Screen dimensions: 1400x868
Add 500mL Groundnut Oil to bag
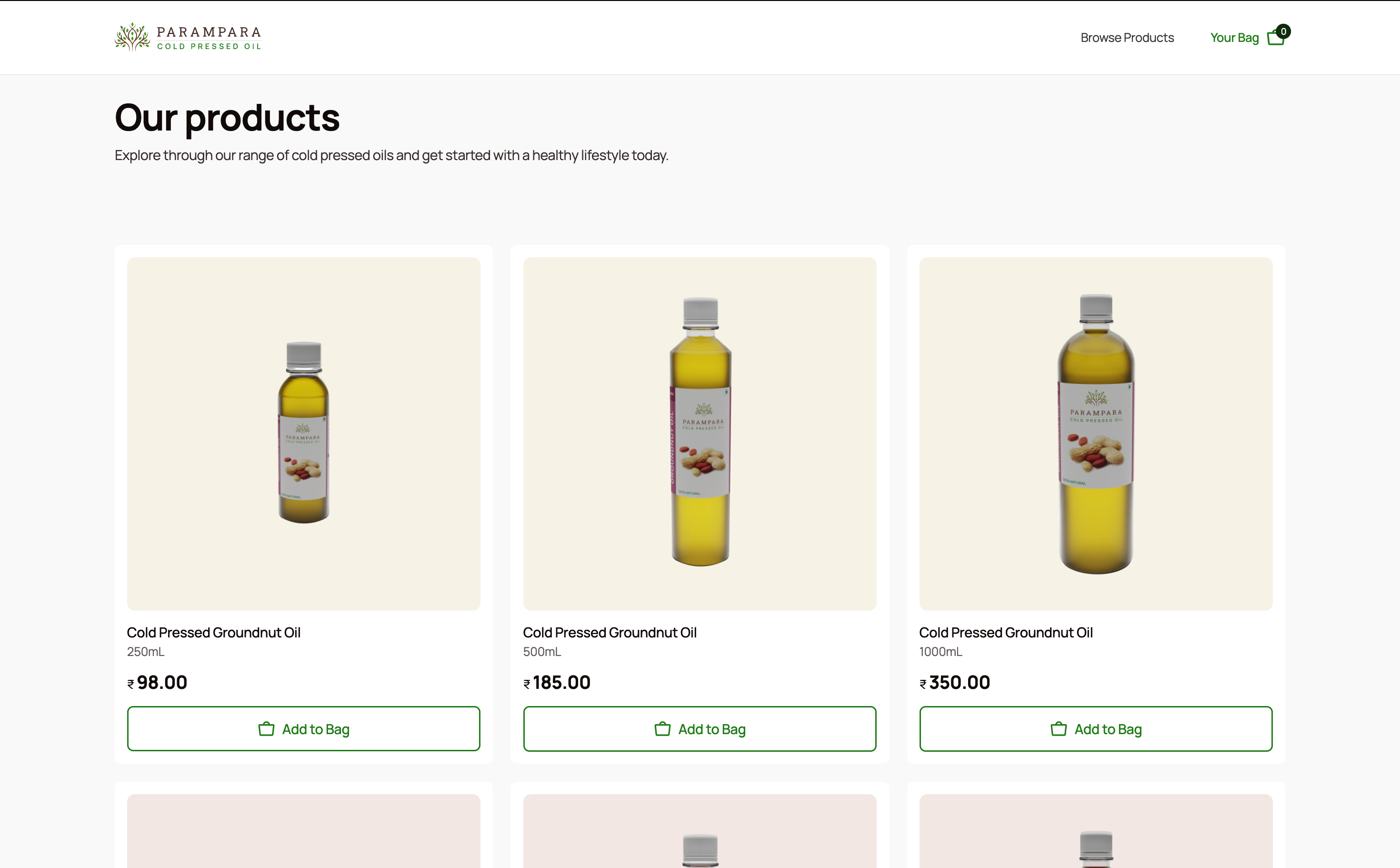pyautogui.click(x=700, y=728)
